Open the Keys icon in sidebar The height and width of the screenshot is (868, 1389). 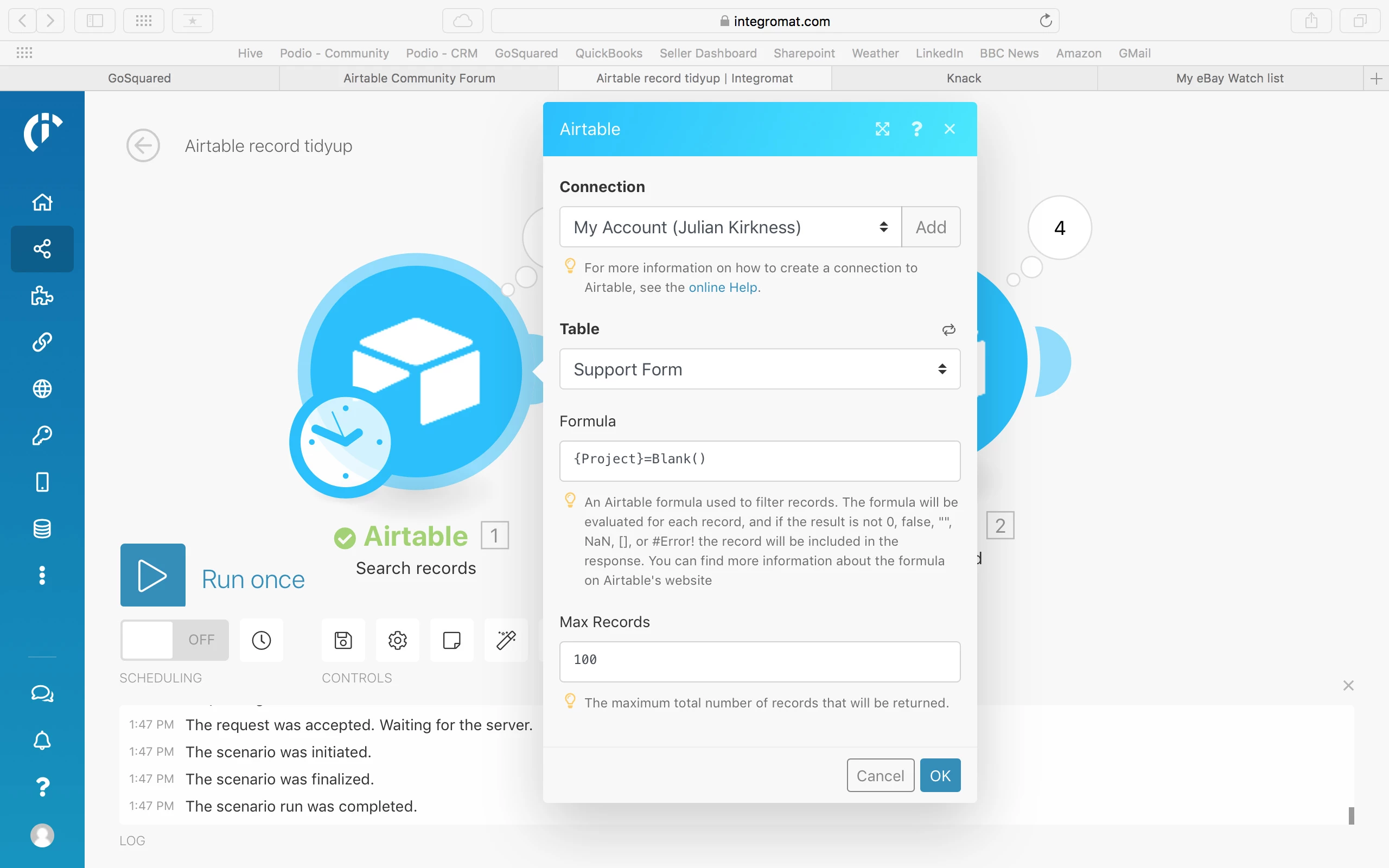point(42,435)
